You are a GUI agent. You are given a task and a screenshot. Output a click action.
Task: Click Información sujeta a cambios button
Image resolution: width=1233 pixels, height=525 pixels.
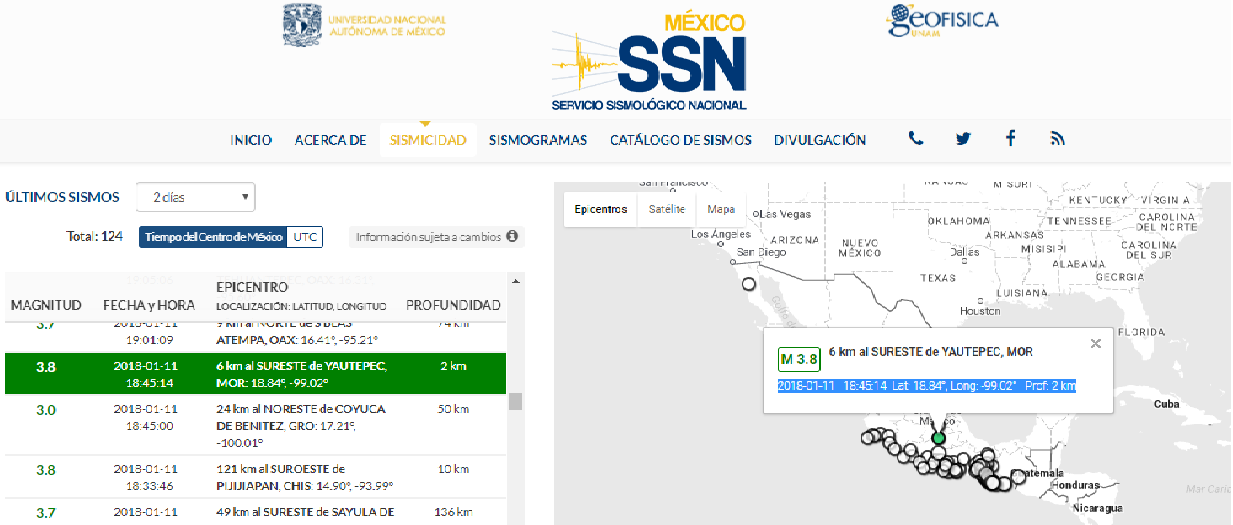(437, 237)
